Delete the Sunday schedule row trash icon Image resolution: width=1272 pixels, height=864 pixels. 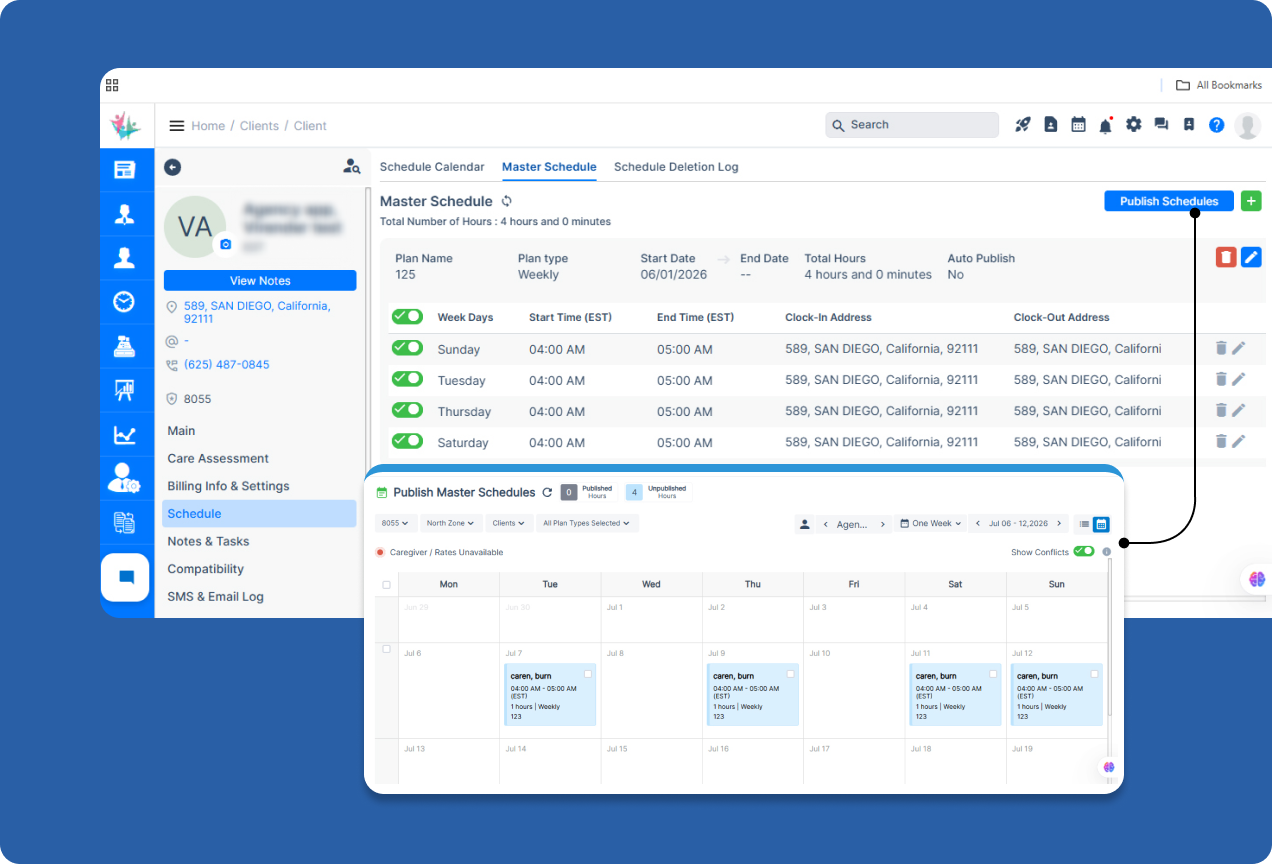[1221, 348]
